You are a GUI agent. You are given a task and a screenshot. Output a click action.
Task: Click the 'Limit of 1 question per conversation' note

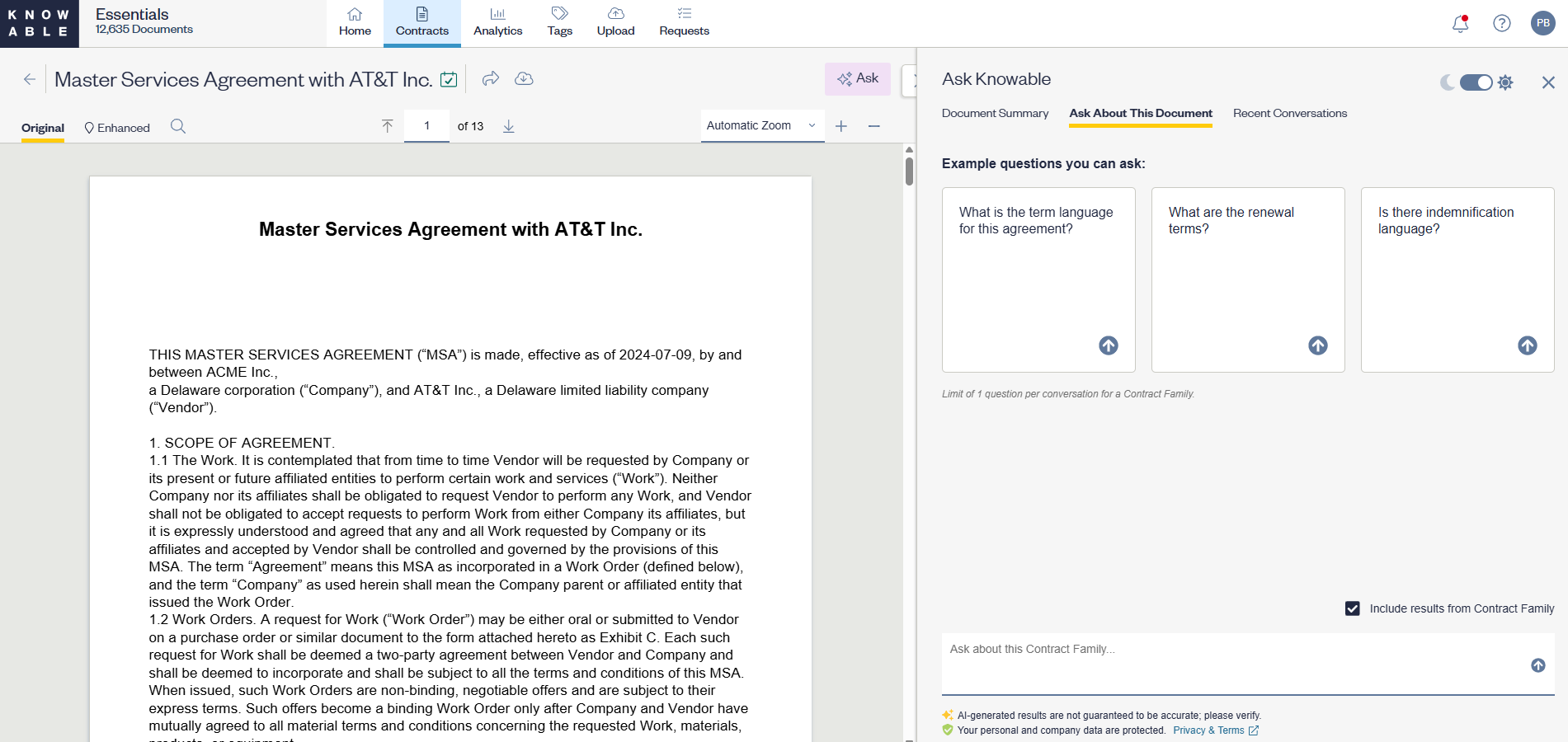pyautogui.click(x=1068, y=394)
